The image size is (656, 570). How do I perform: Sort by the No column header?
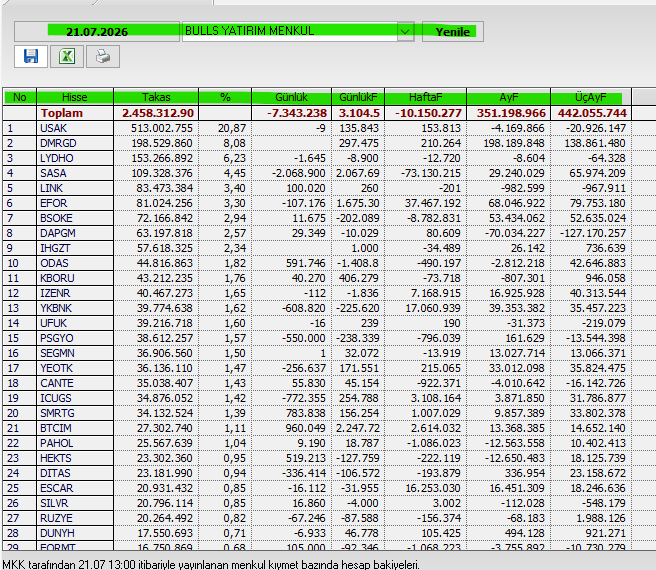pos(20,97)
